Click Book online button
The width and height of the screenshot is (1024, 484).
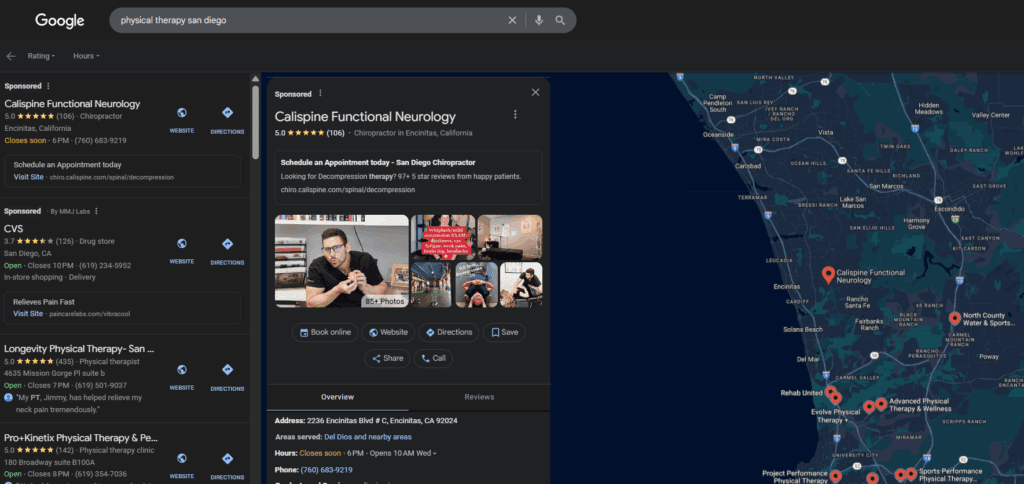click(325, 332)
